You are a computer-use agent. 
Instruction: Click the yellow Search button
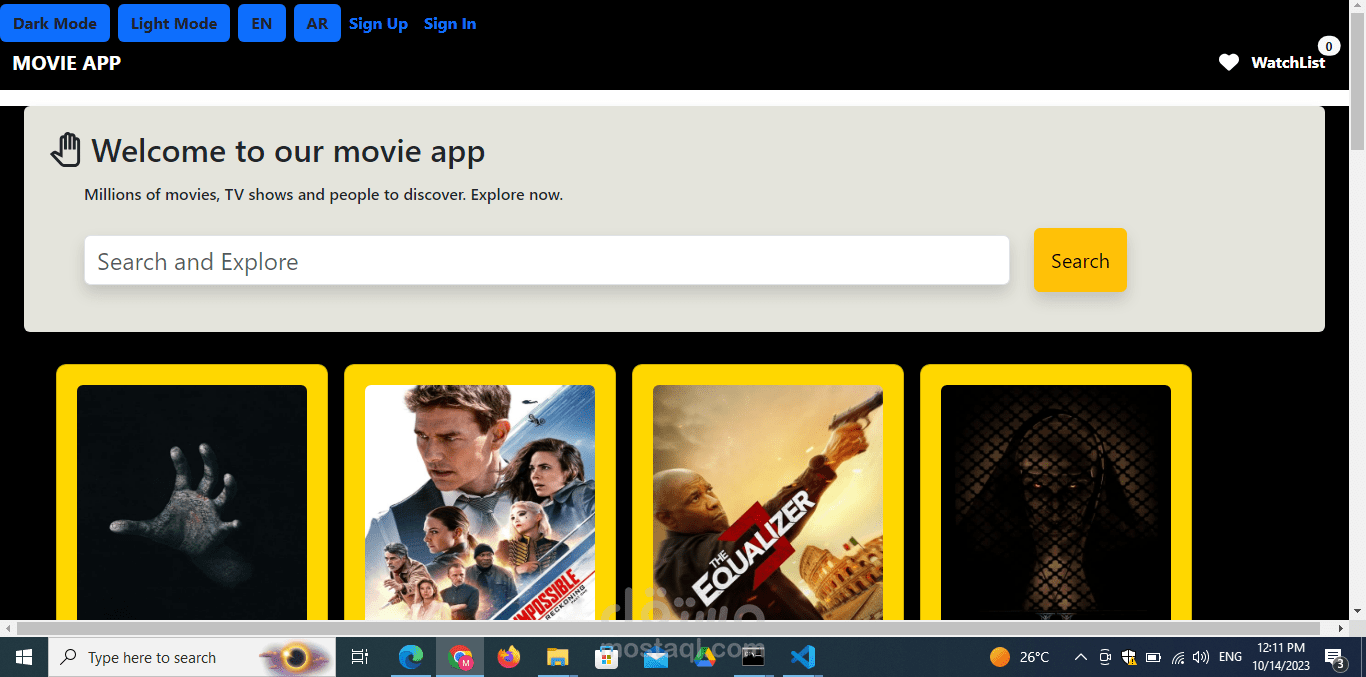(1080, 260)
